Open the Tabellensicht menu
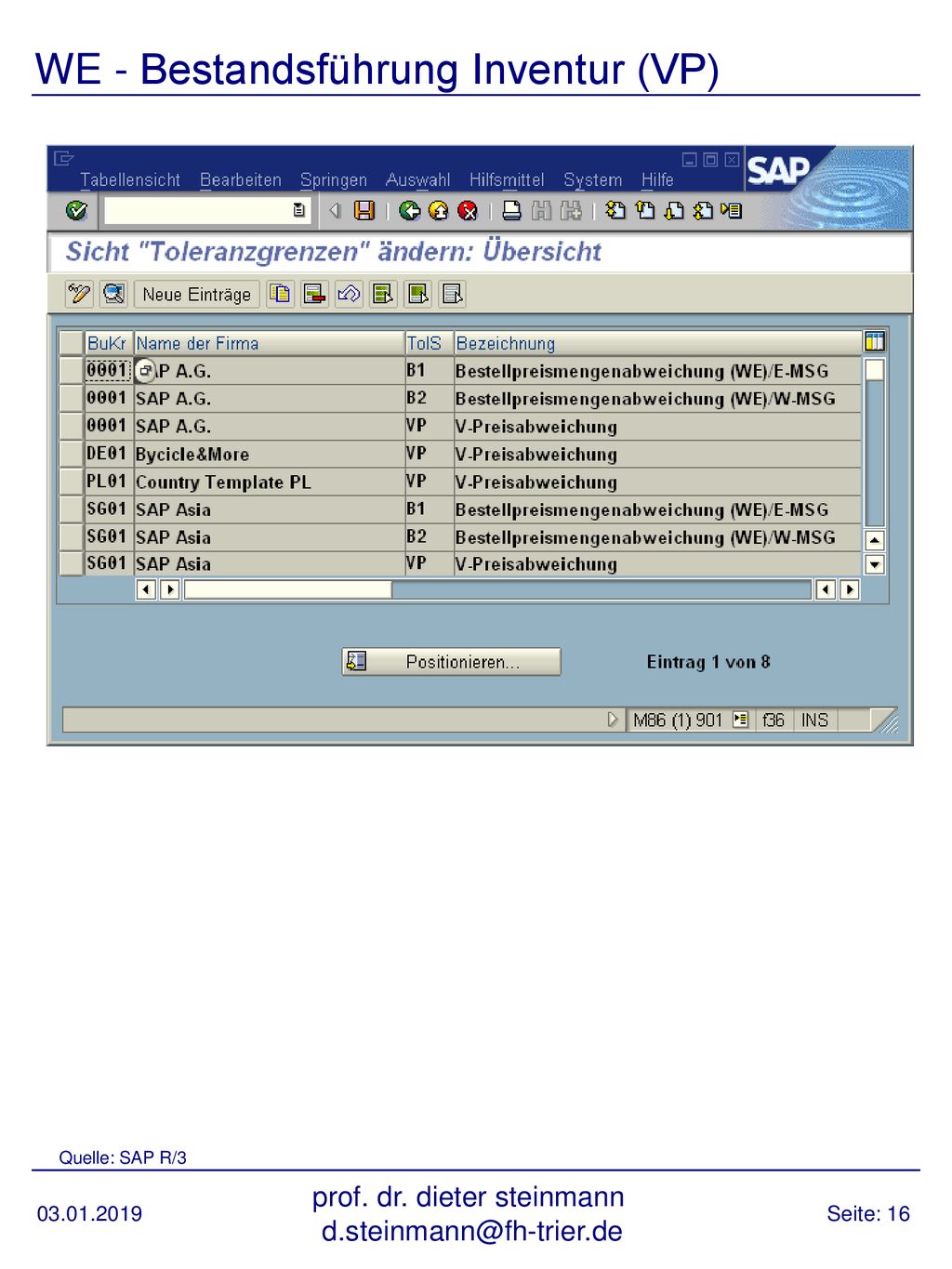This screenshot has height=1269, width=952. pyautogui.click(x=130, y=179)
